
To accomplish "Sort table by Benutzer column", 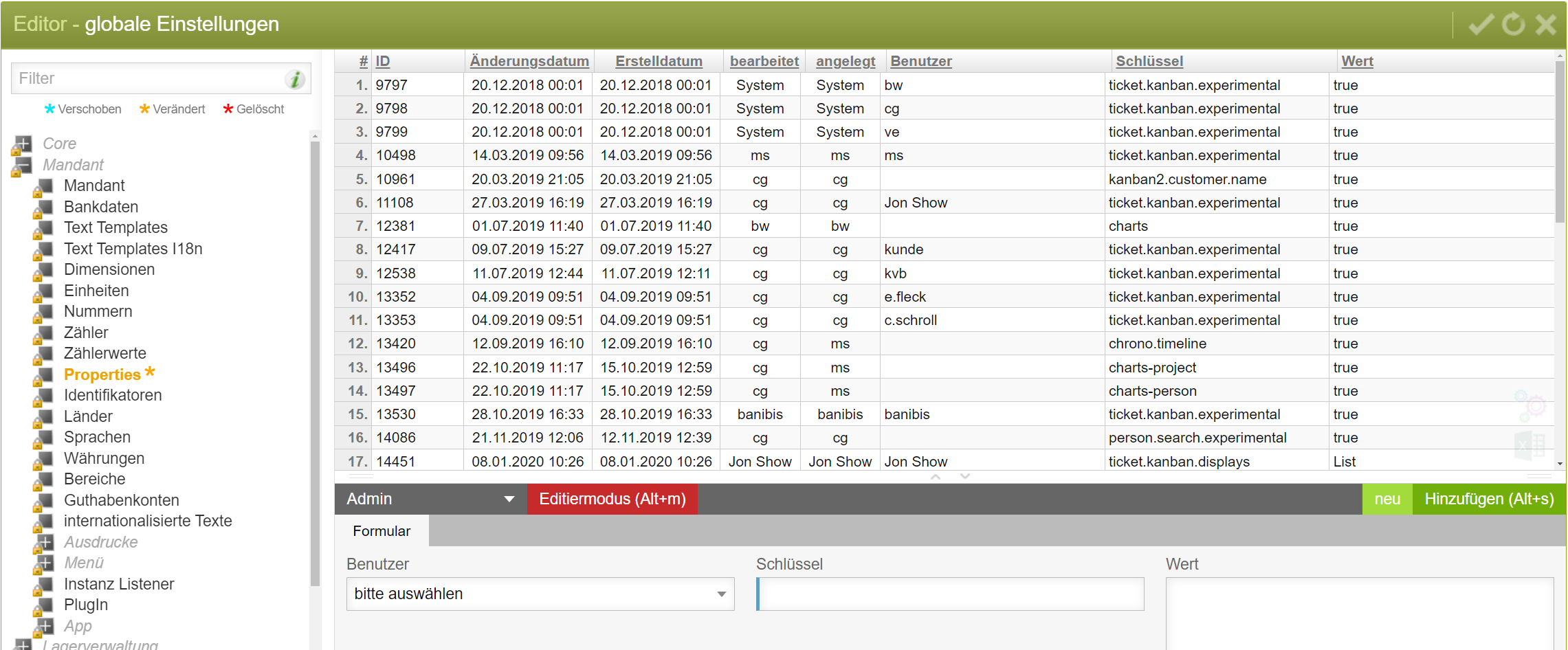I will (921, 62).
